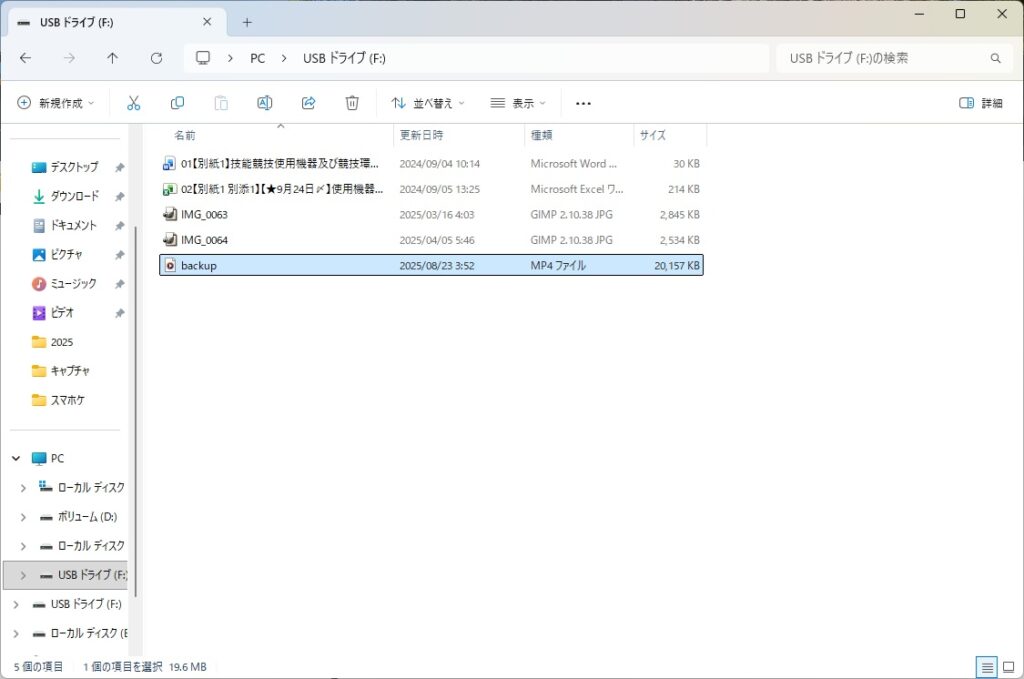Collapse the PC tree node
The image size is (1024, 679).
[x=16, y=458]
